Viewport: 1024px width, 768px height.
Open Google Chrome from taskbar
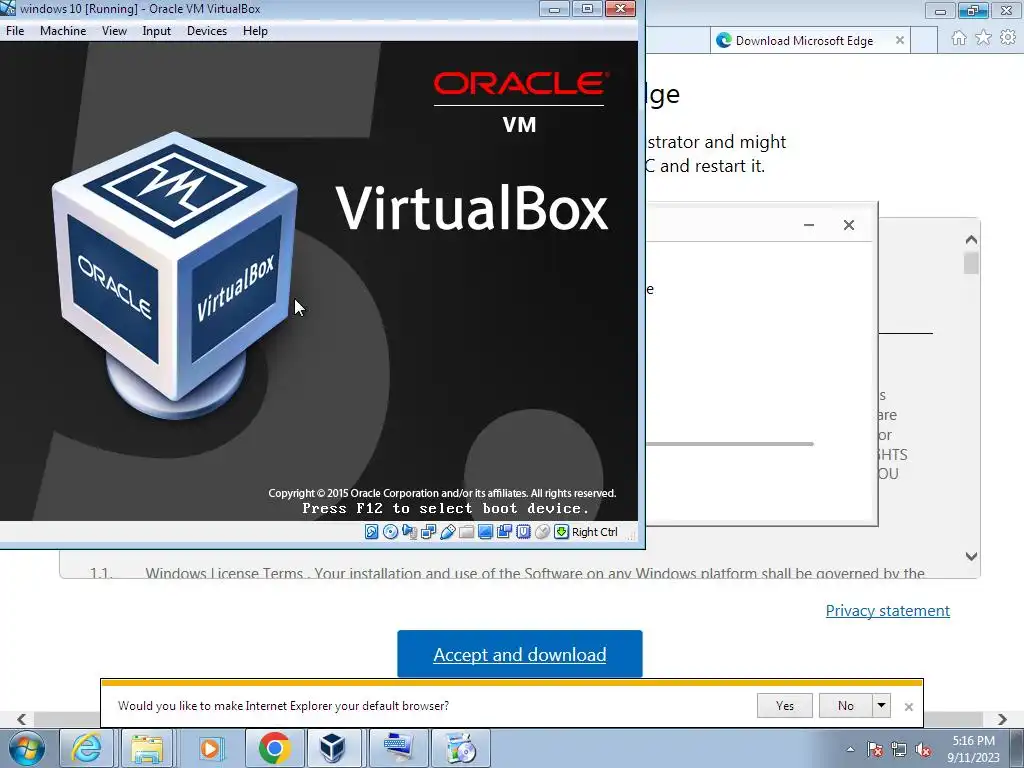point(274,748)
